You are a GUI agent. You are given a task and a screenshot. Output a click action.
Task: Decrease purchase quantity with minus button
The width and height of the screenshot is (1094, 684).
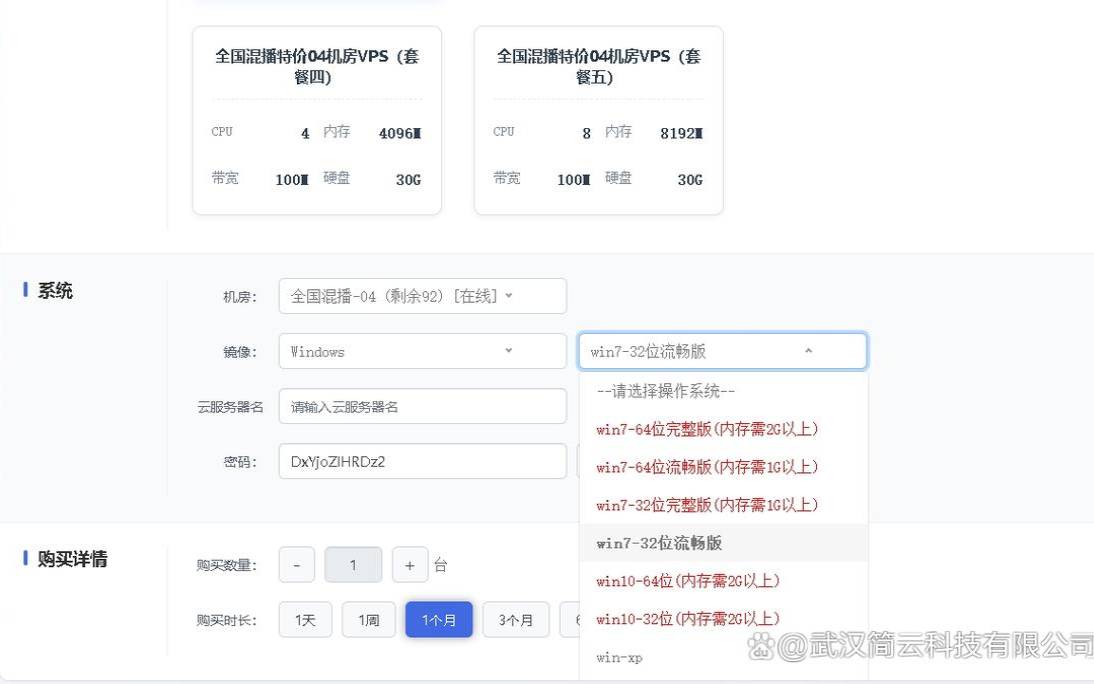click(296, 564)
